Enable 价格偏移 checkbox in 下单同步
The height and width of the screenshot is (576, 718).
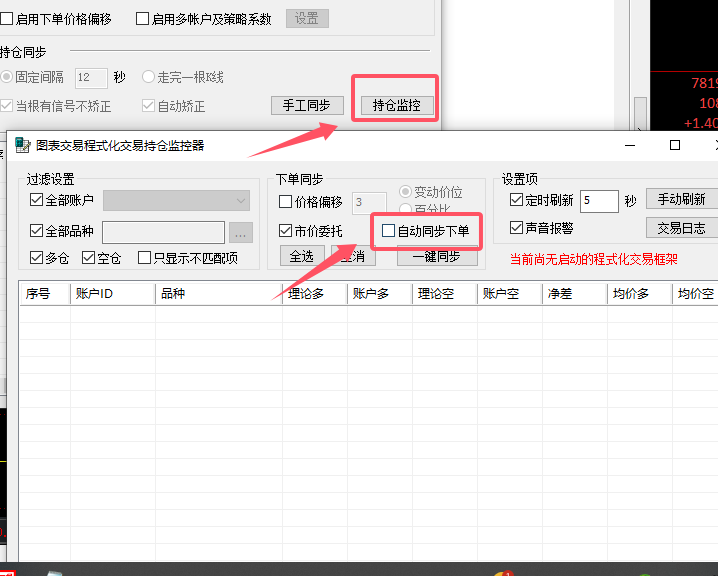tap(285, 201)
